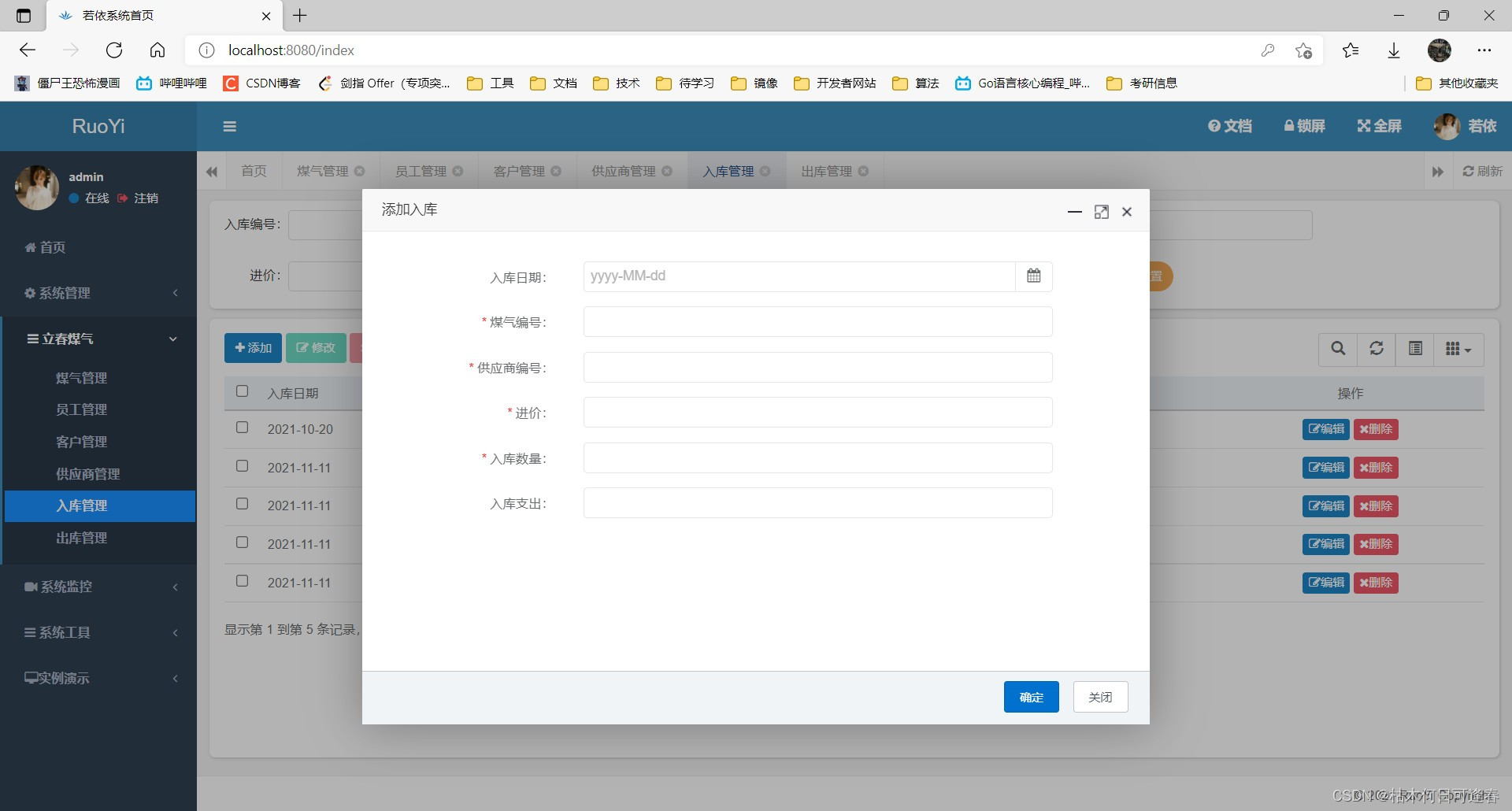
Task: Close the 客户管理 tab
Action: [x=556, y=171]
